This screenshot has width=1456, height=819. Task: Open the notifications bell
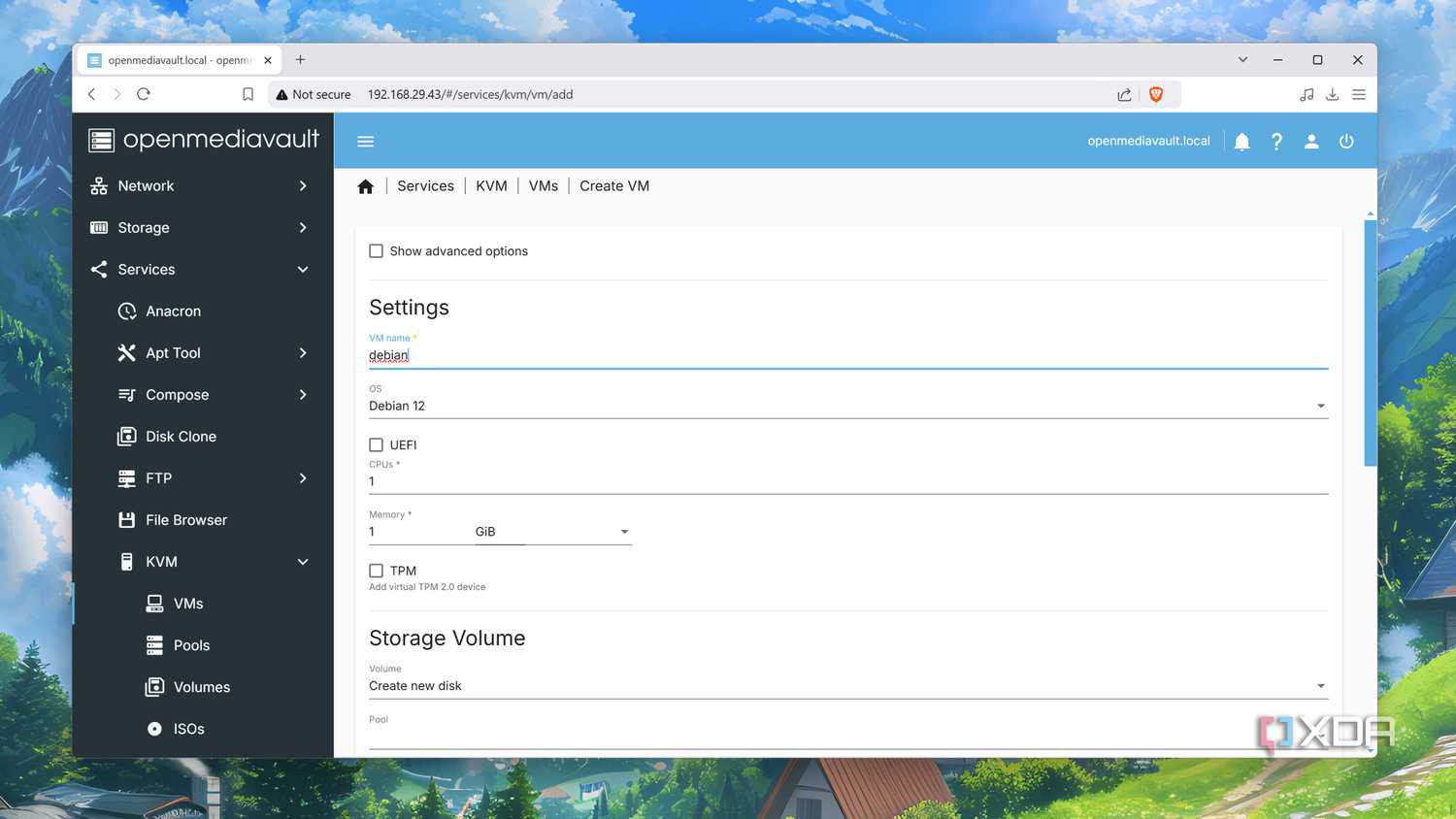click(x=1241, y=142)
